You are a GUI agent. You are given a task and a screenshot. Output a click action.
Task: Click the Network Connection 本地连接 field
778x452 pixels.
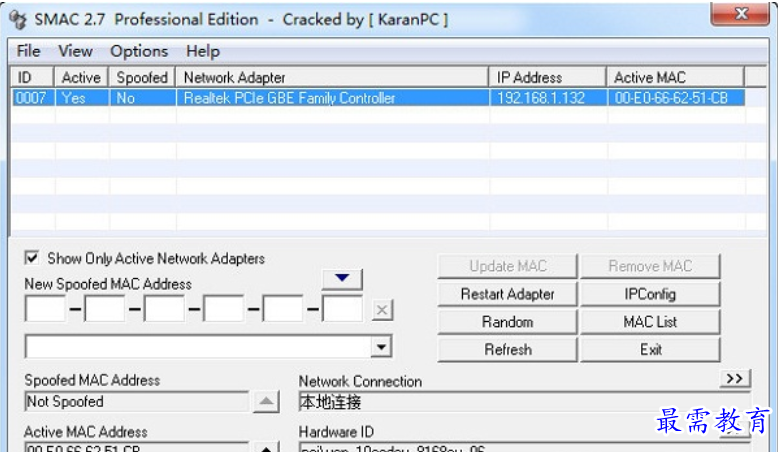(524, 402)
